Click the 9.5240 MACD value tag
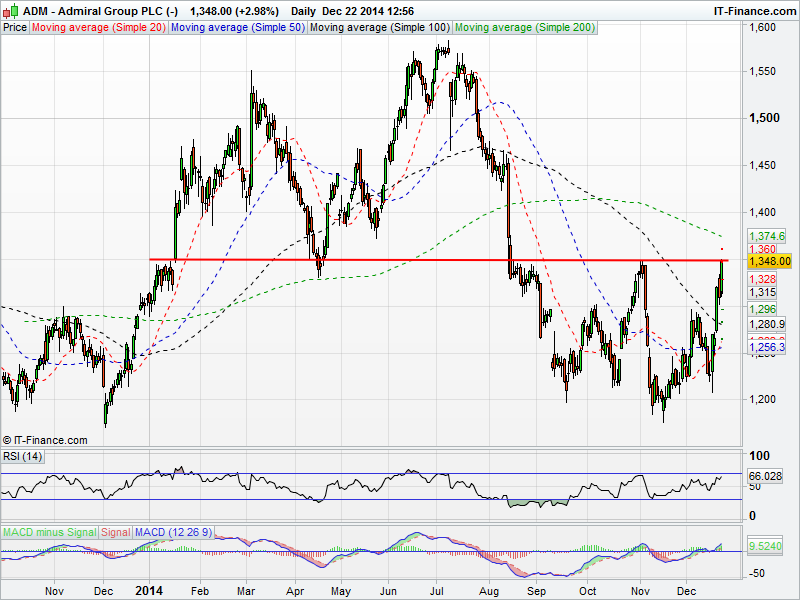 766,547
